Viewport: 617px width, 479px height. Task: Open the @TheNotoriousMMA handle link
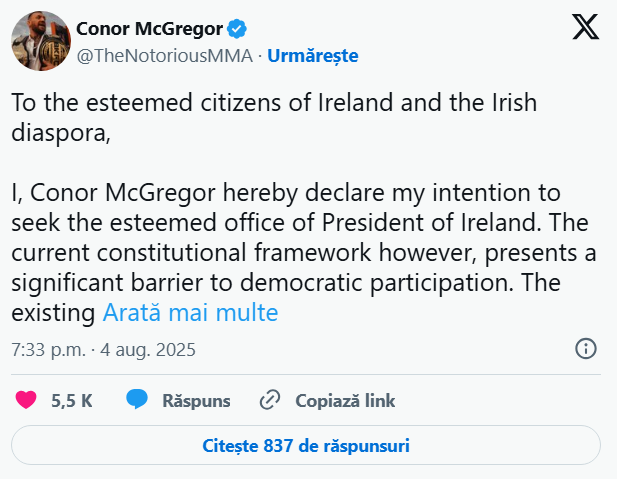(x=164, y=55)
